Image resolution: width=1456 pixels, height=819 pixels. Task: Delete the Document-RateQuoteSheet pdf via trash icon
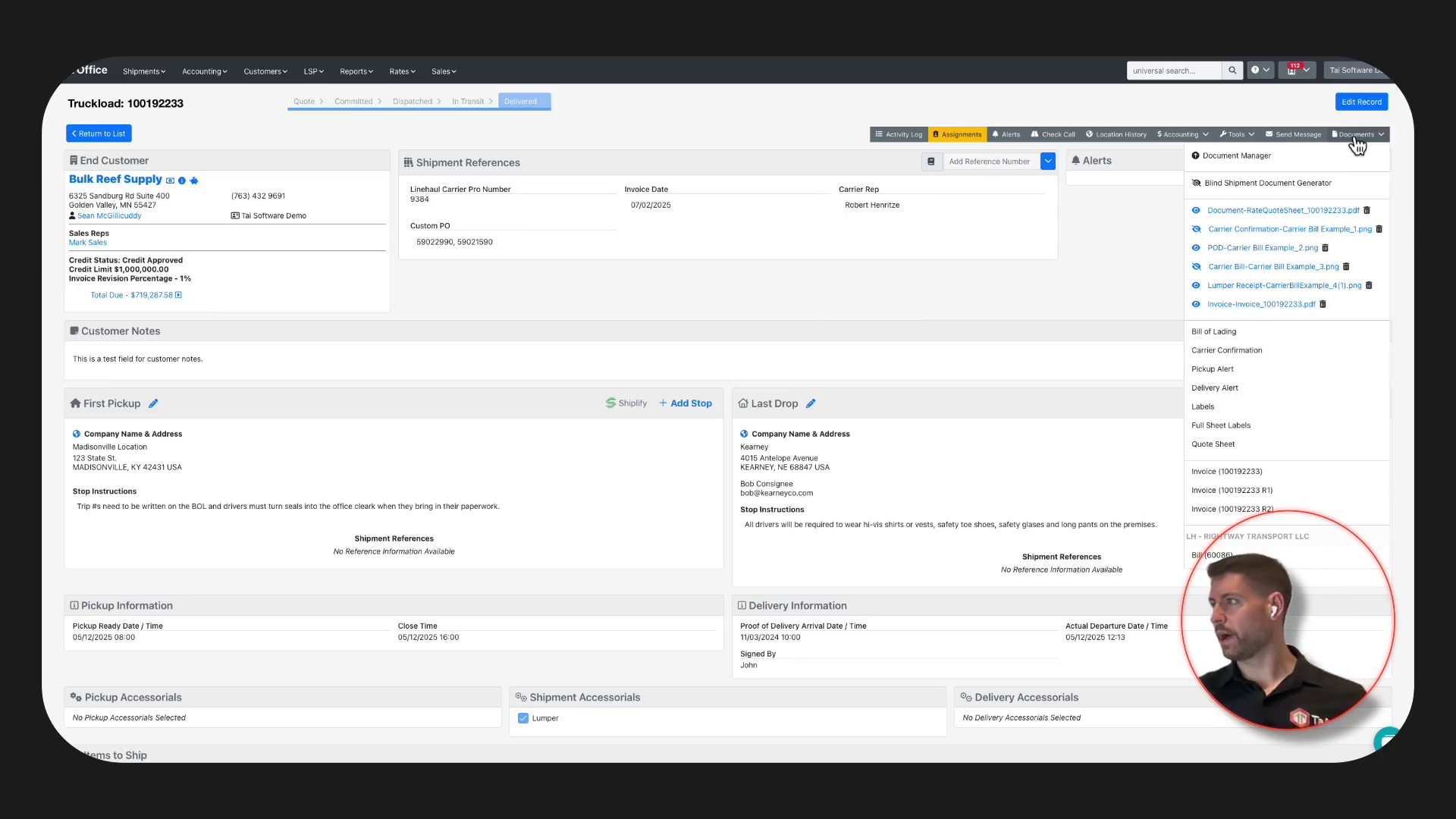tap(1367, 210)
